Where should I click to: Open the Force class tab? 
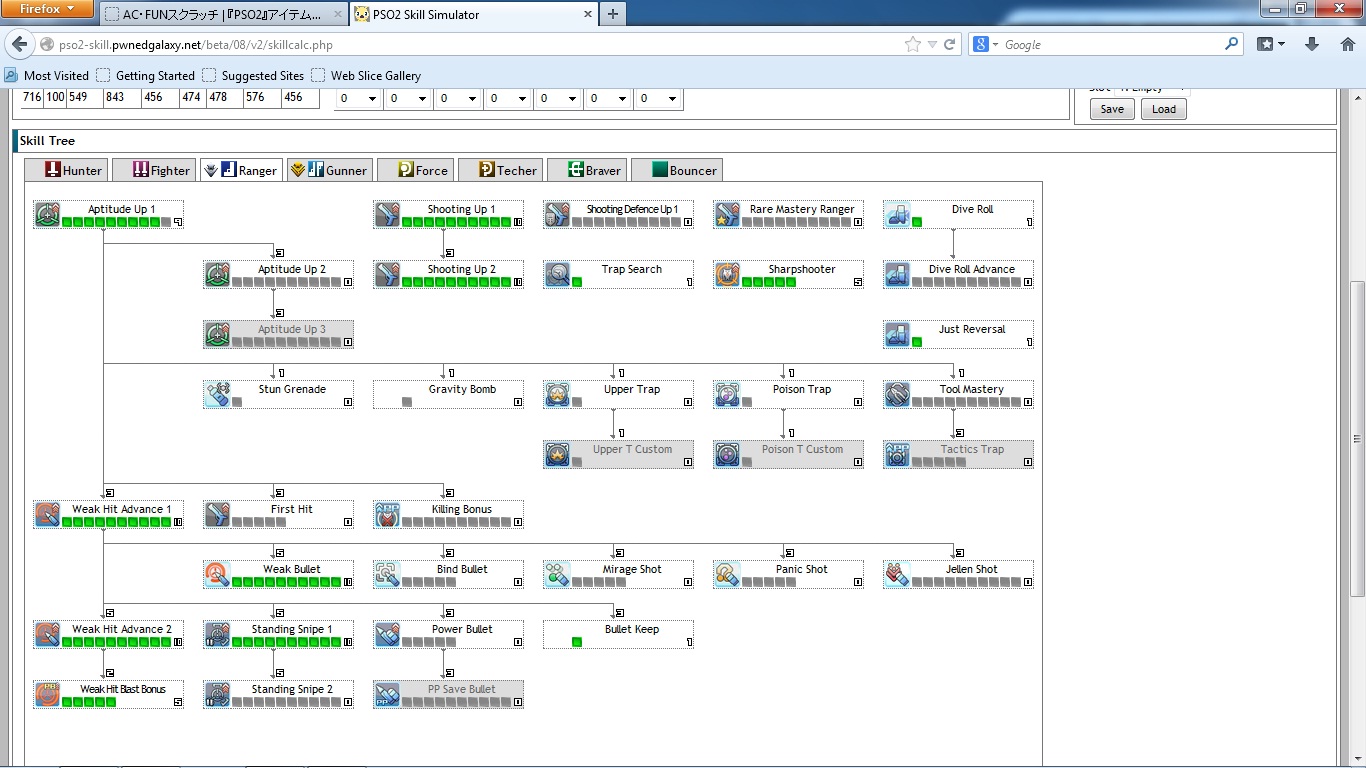[x=414, y=170]
